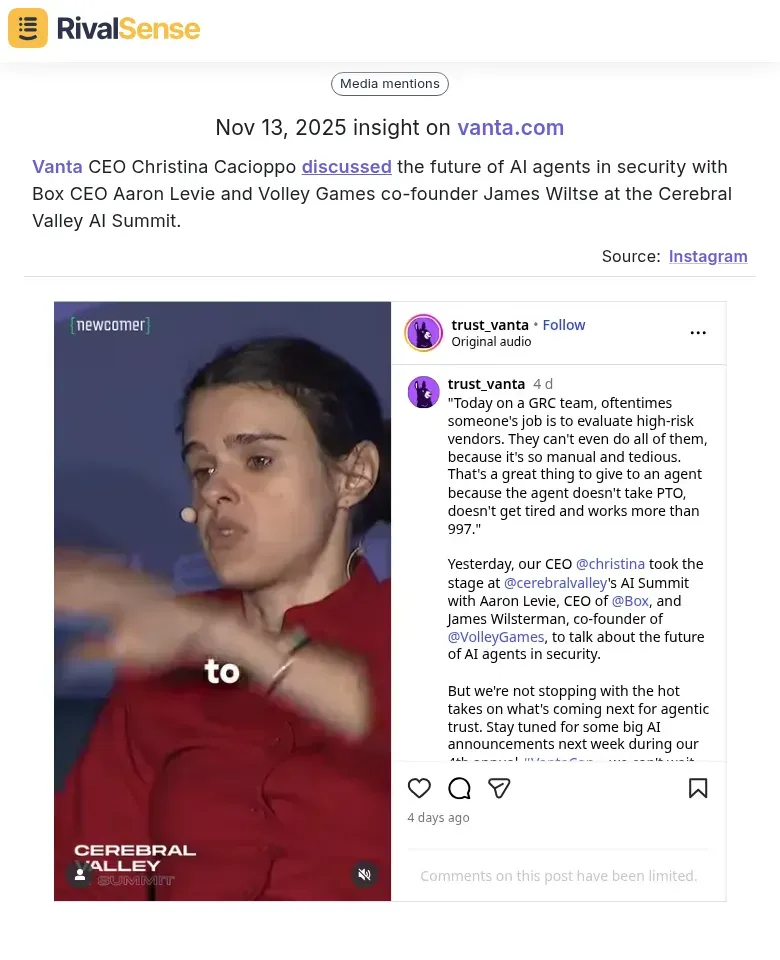Open the three-dot more options menu
This screenshot has width=780, height=960.
(698, 333)
